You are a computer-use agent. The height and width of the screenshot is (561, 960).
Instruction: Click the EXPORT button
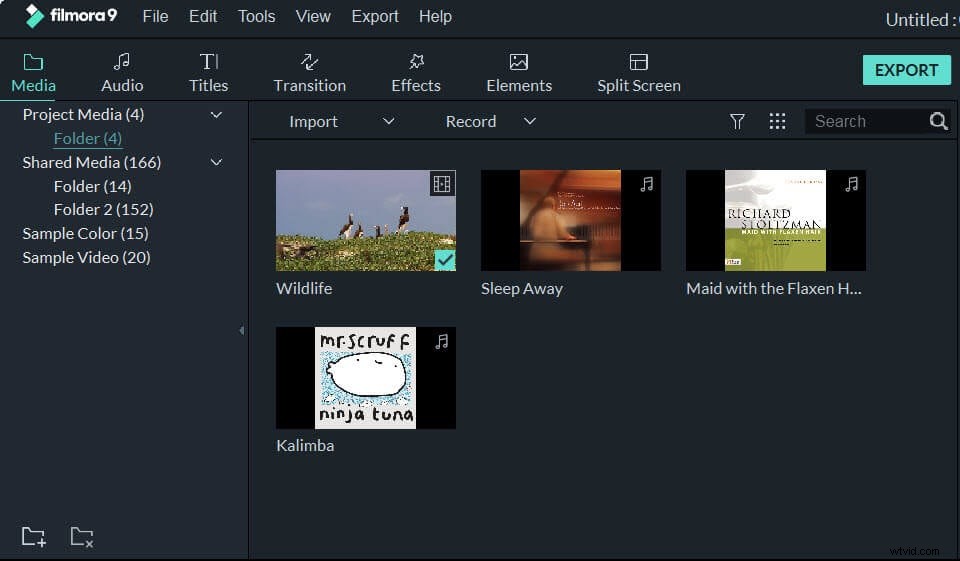tap(906, 70)
